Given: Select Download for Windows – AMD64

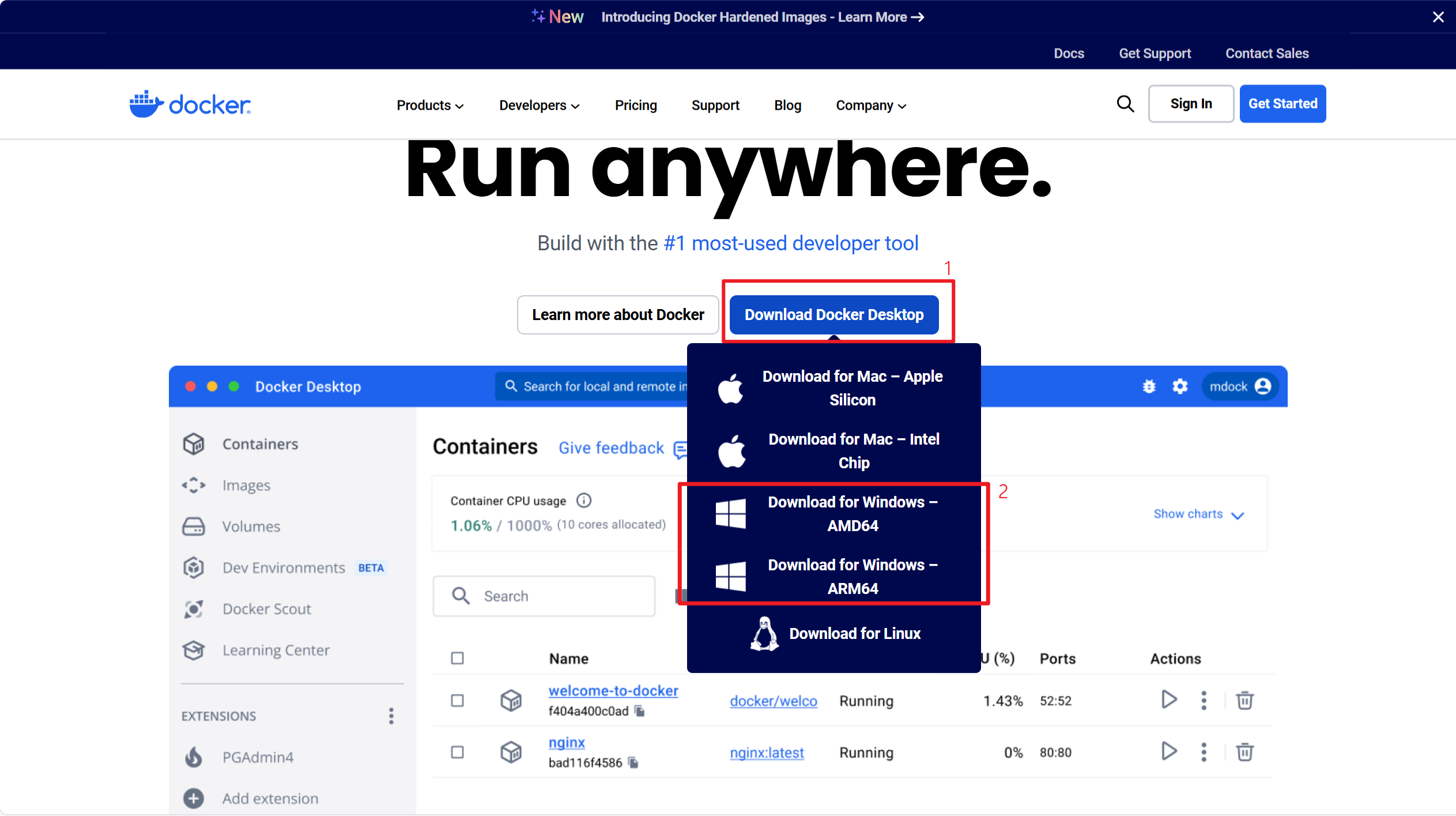Looking at the screenshot, I should pyautogui.click(x=833, y=514).
